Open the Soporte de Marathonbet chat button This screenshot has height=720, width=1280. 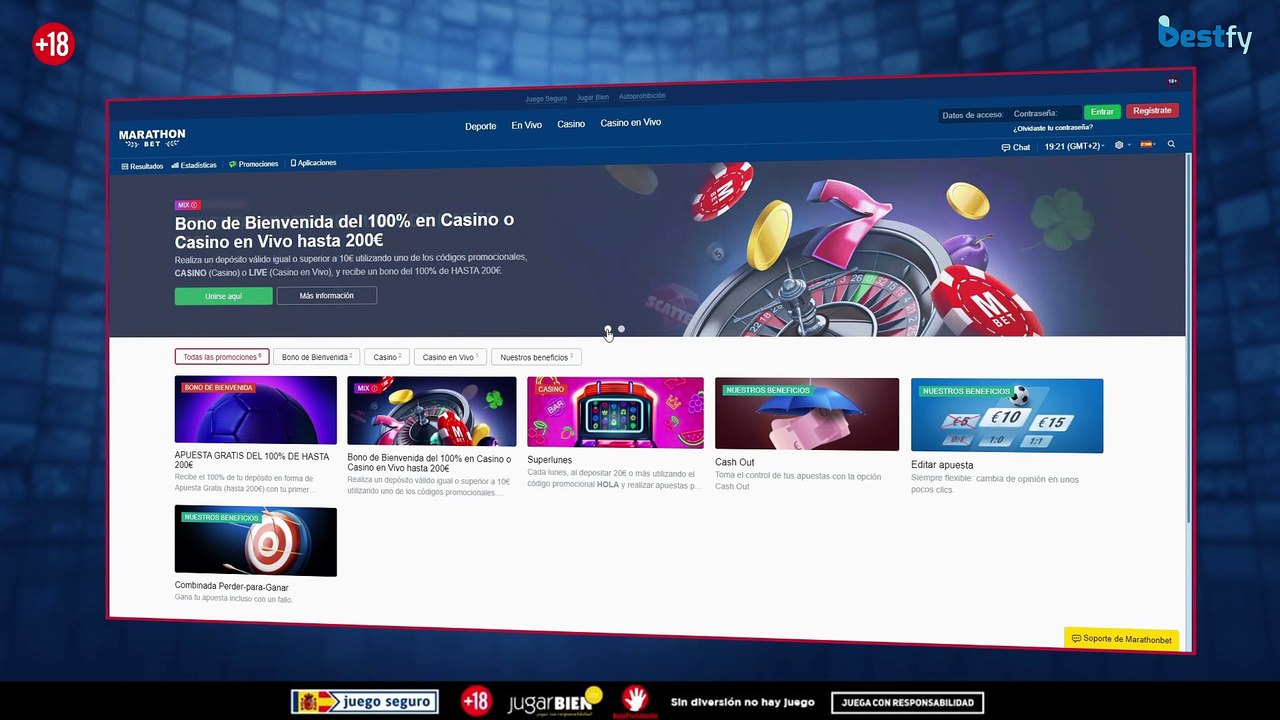(1121, 639)
